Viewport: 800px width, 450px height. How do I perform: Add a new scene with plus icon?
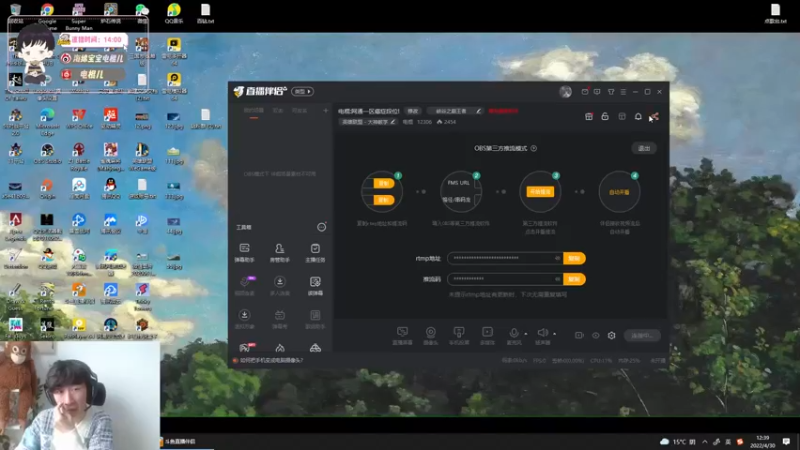pyautogui.click(x=326, y=111)
